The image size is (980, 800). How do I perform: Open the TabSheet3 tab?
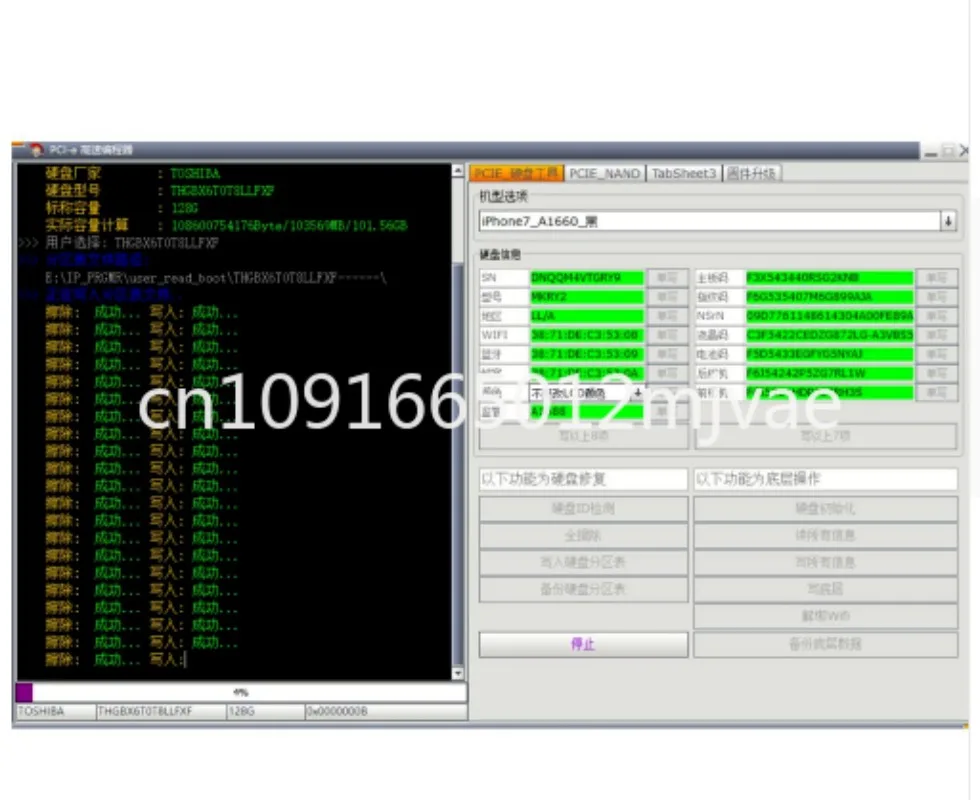pos(683,173)
